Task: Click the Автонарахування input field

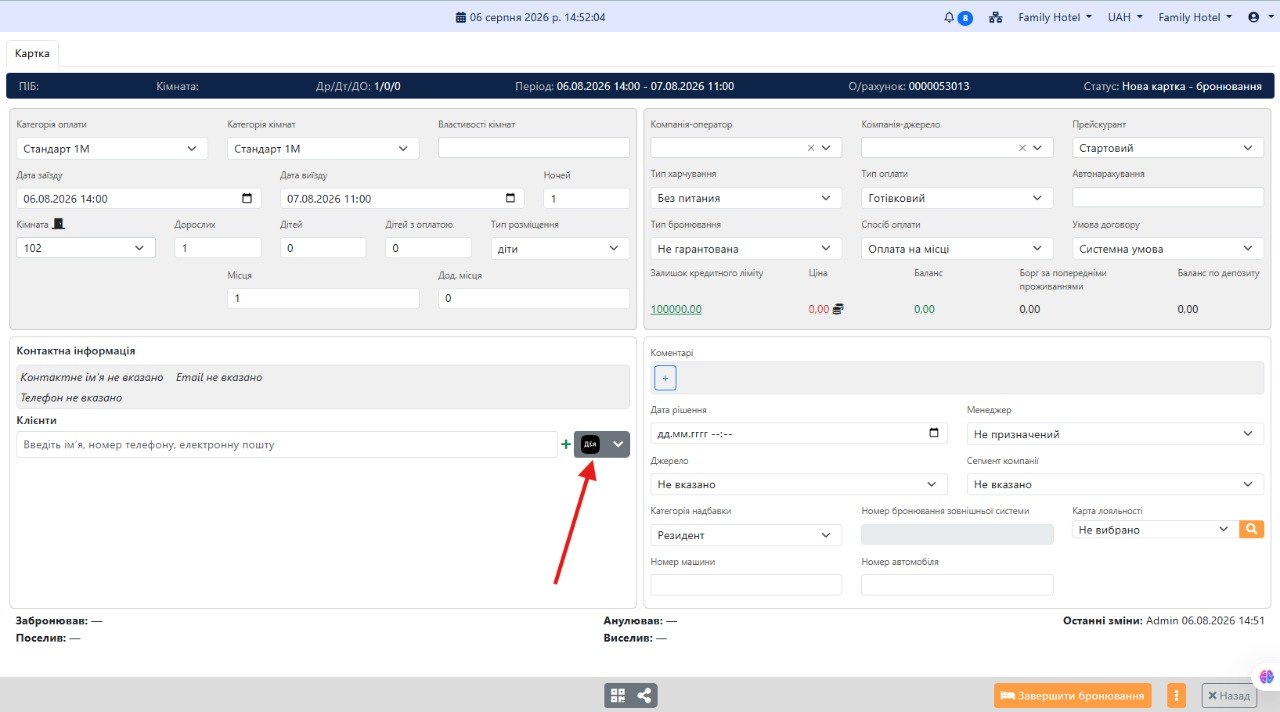Action: pos(1168,198)
